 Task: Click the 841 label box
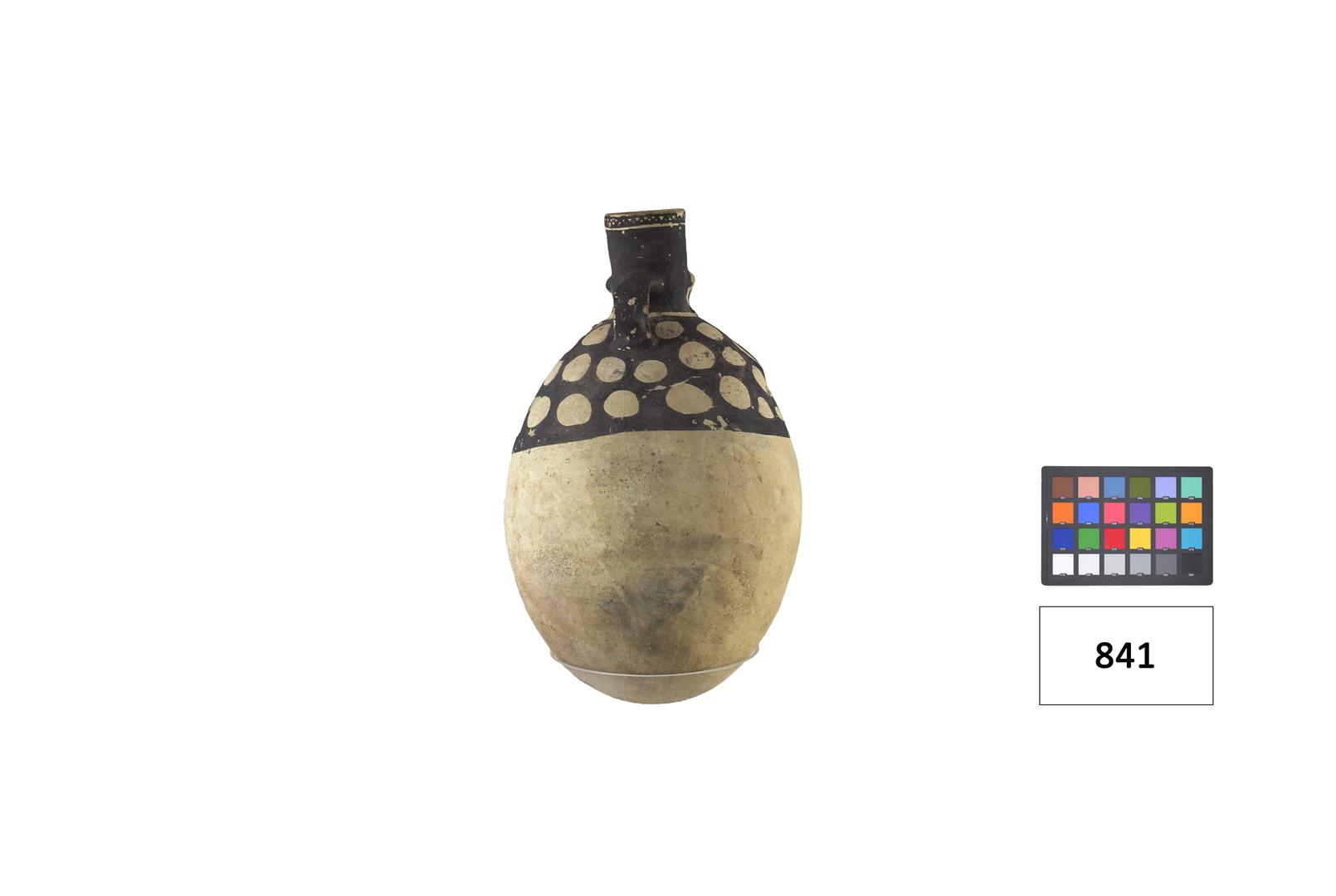(x=1126, y=655)
